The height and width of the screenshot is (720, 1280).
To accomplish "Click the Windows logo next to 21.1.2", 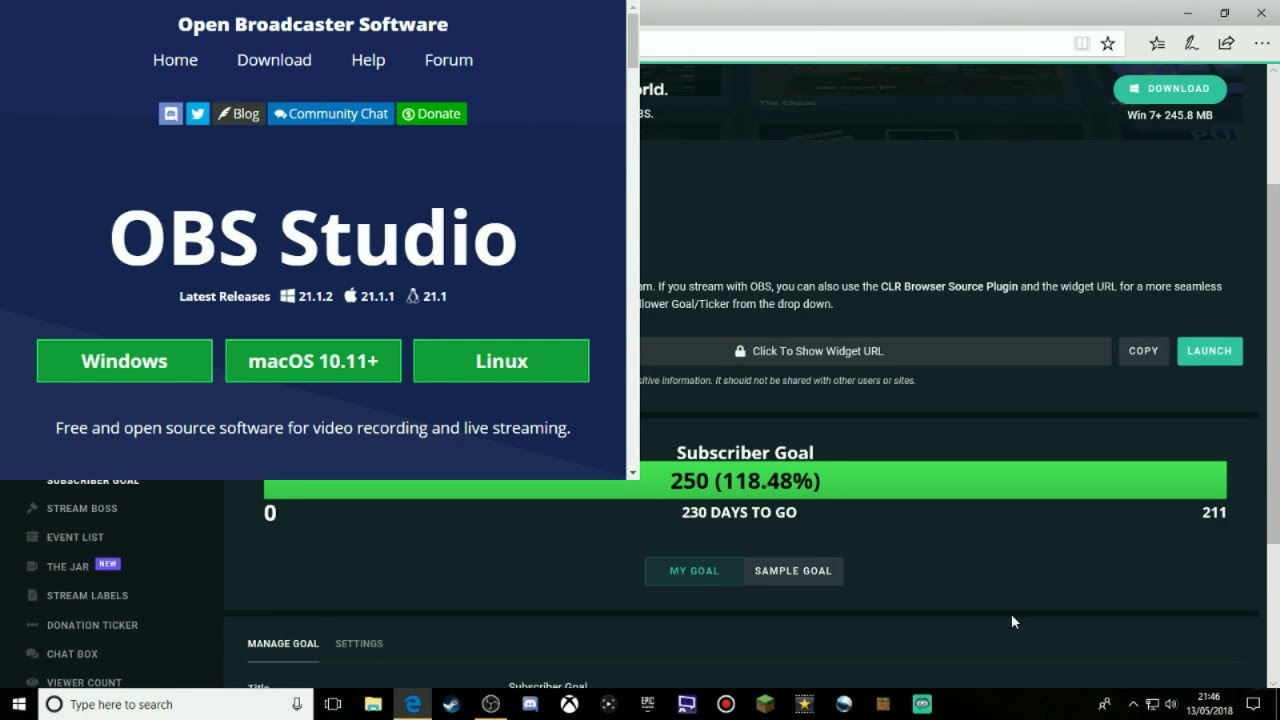I will click(288, 296).
